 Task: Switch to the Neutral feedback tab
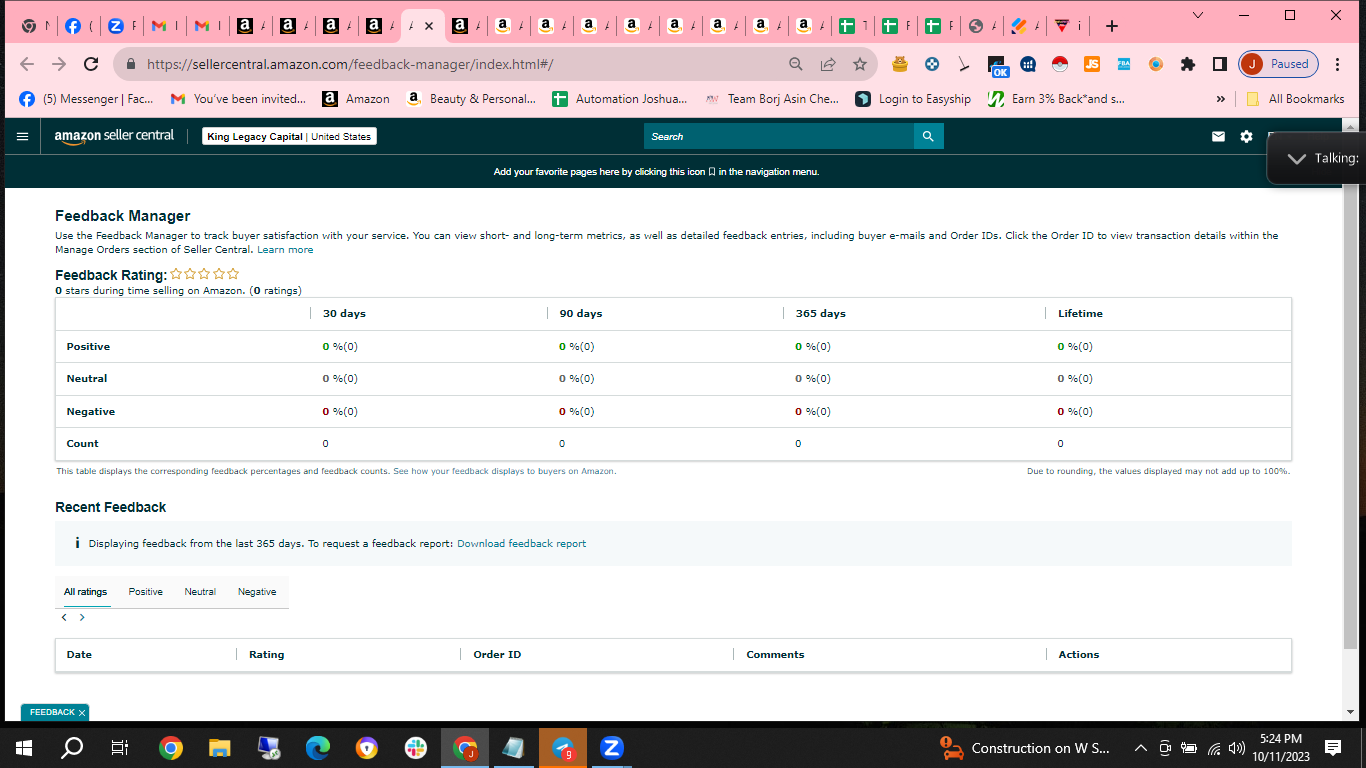[x=200, y=592]
